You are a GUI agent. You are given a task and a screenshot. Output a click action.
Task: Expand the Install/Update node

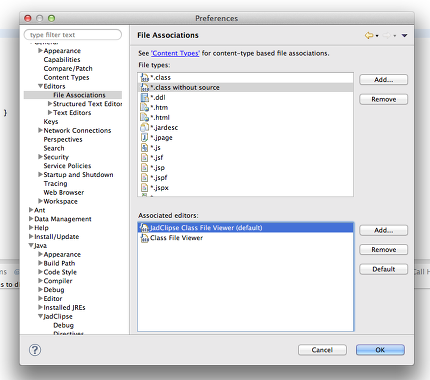[31, 237]
